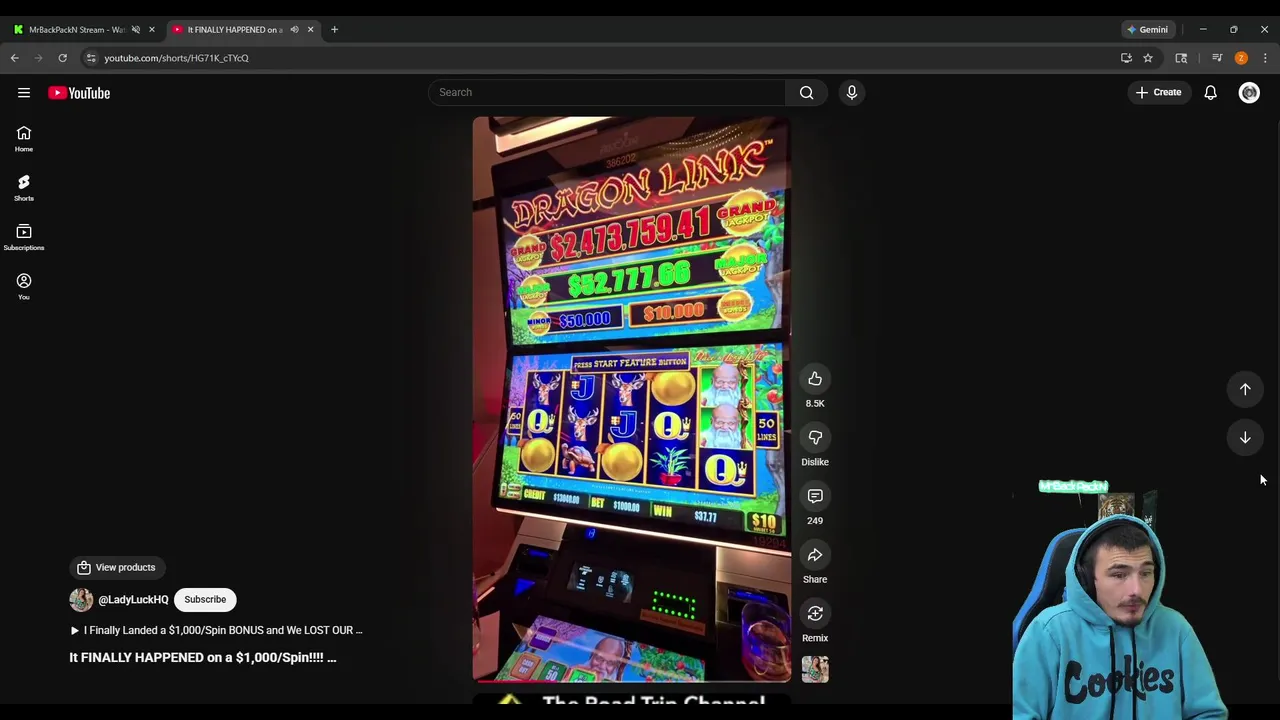This screenshot has width=1280, height=720.
Task: Go to the next Short
Action: point(1245,437)
